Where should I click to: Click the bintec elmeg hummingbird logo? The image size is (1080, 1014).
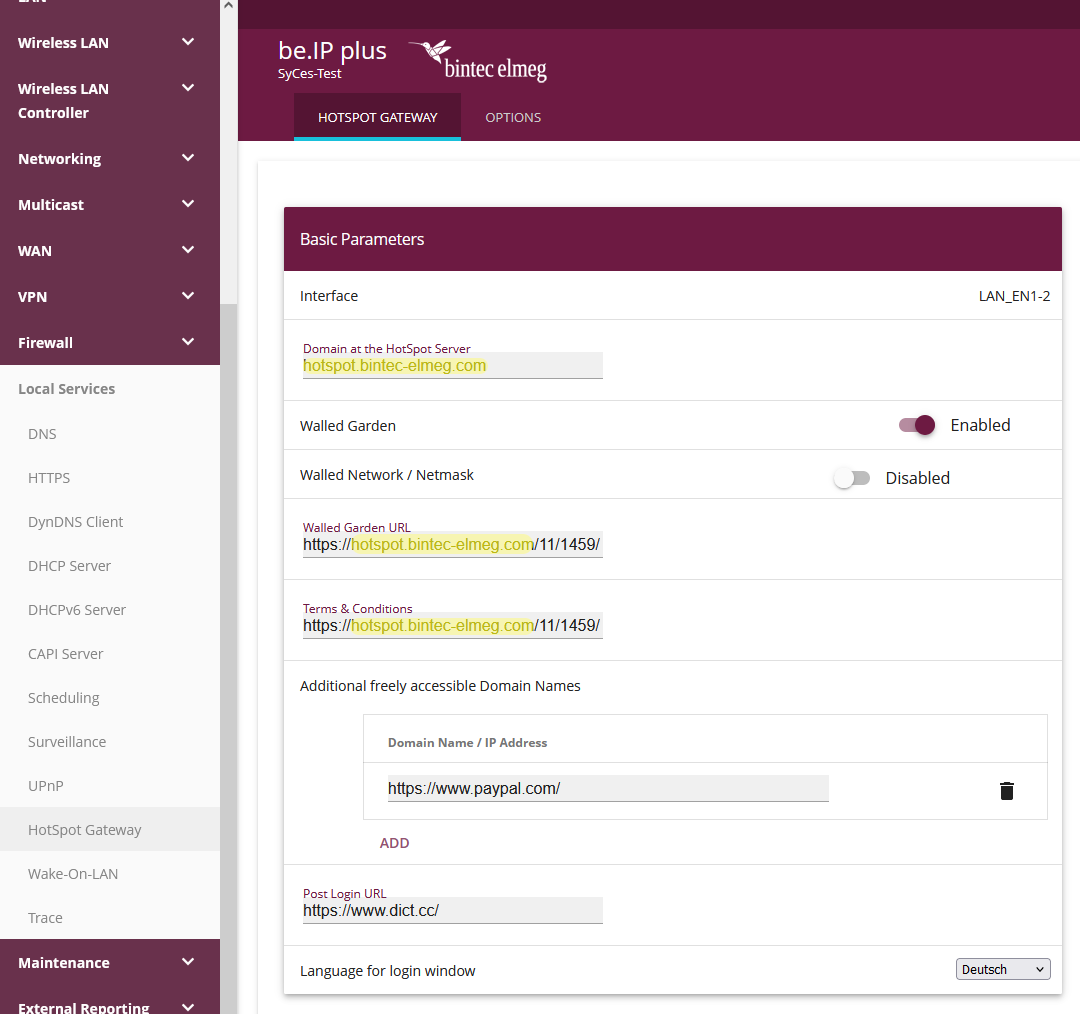click(x=478, y=61)
